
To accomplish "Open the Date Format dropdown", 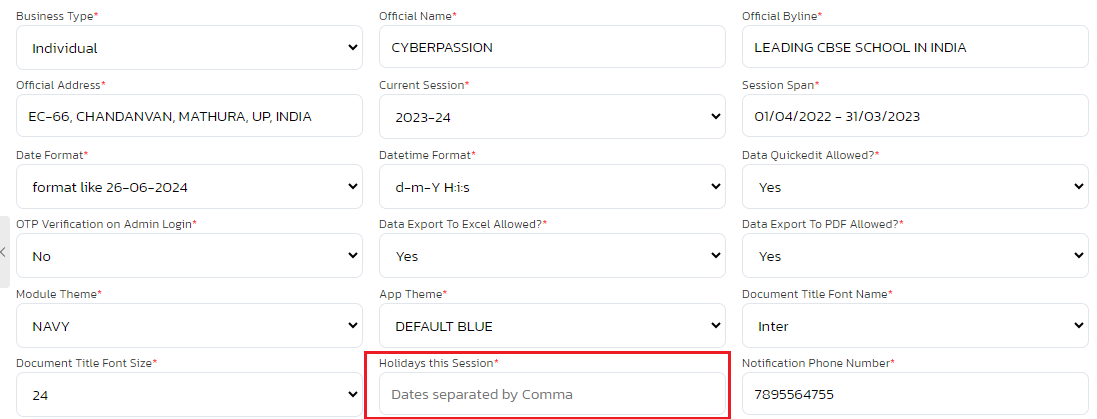I will (x=189, y=186).
